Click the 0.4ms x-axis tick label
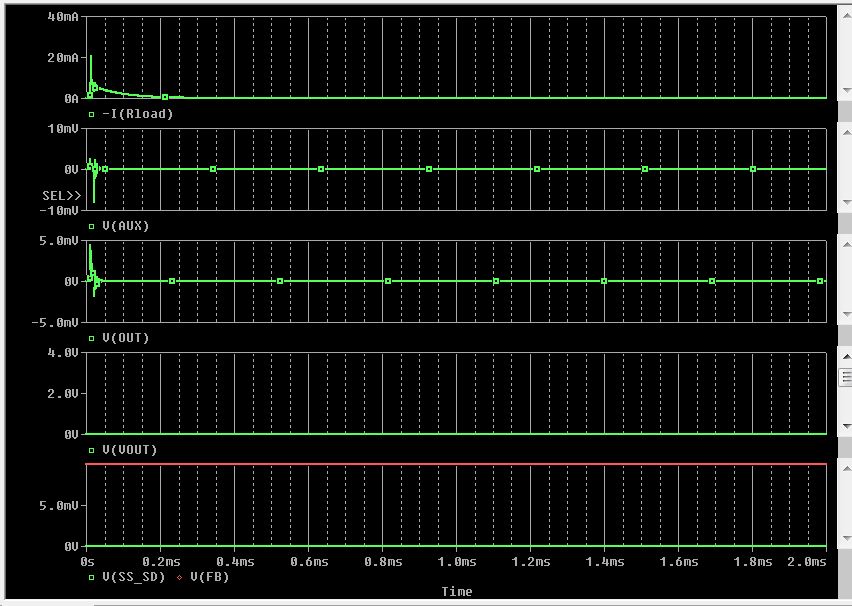The width and height of the screenshot is (852, 606). coord(235,561)
